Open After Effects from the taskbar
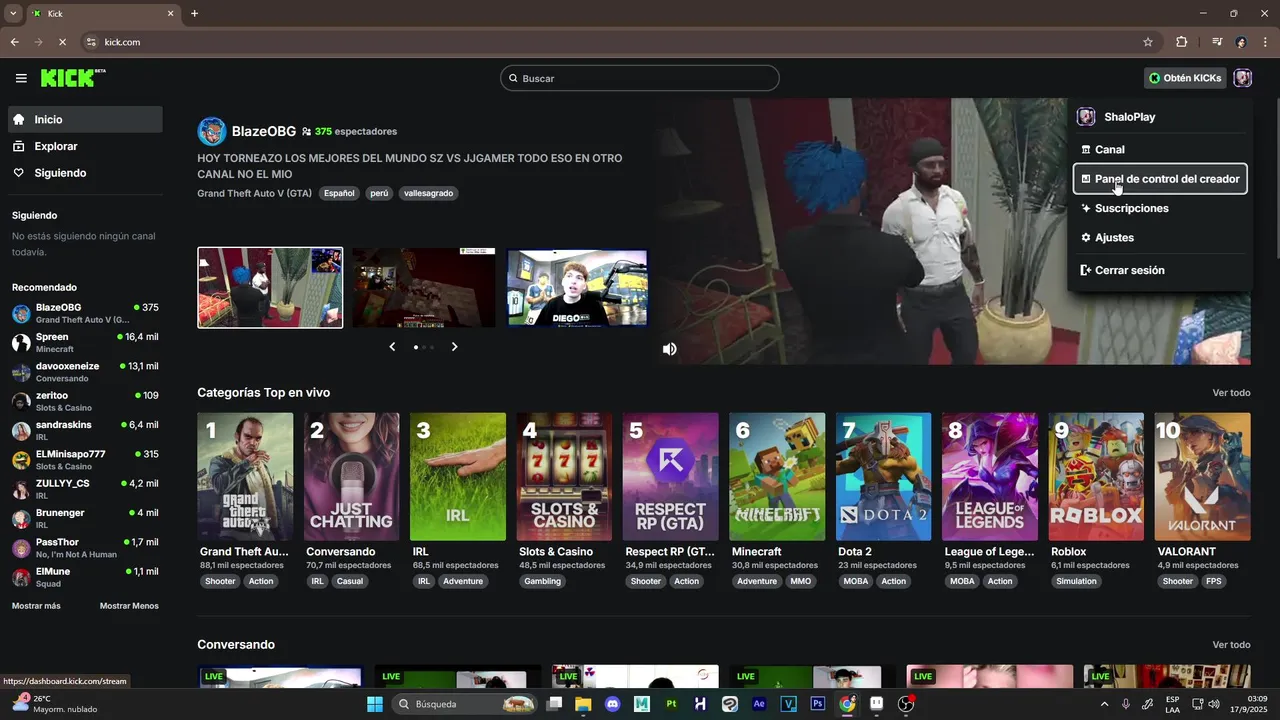The image size is (1280, 720). click(759, 704)
